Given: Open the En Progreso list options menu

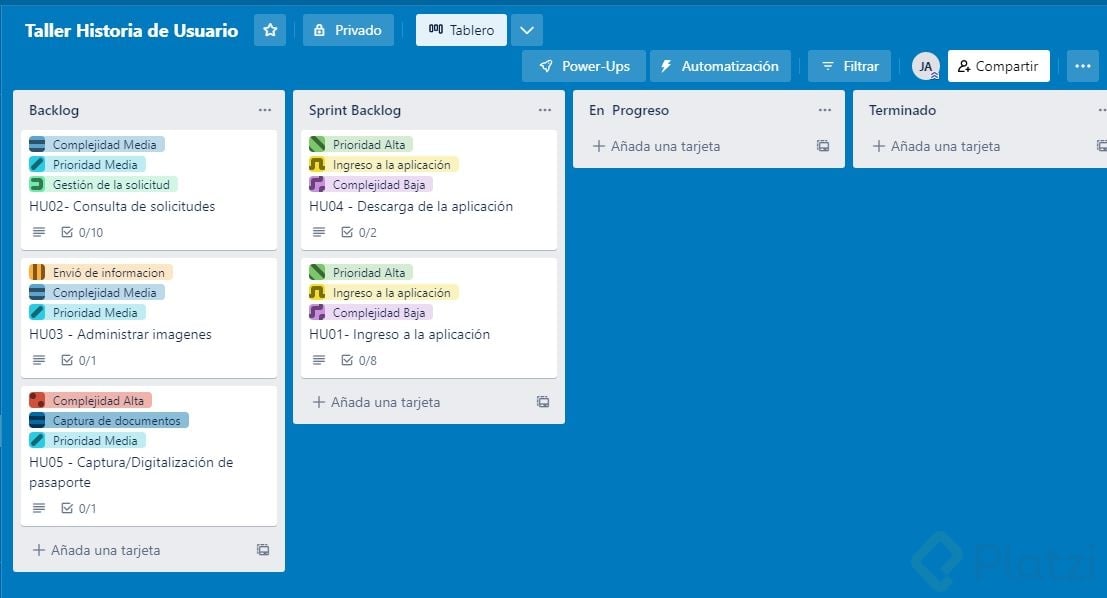Looking at the screenshot, I should point(824,110).
